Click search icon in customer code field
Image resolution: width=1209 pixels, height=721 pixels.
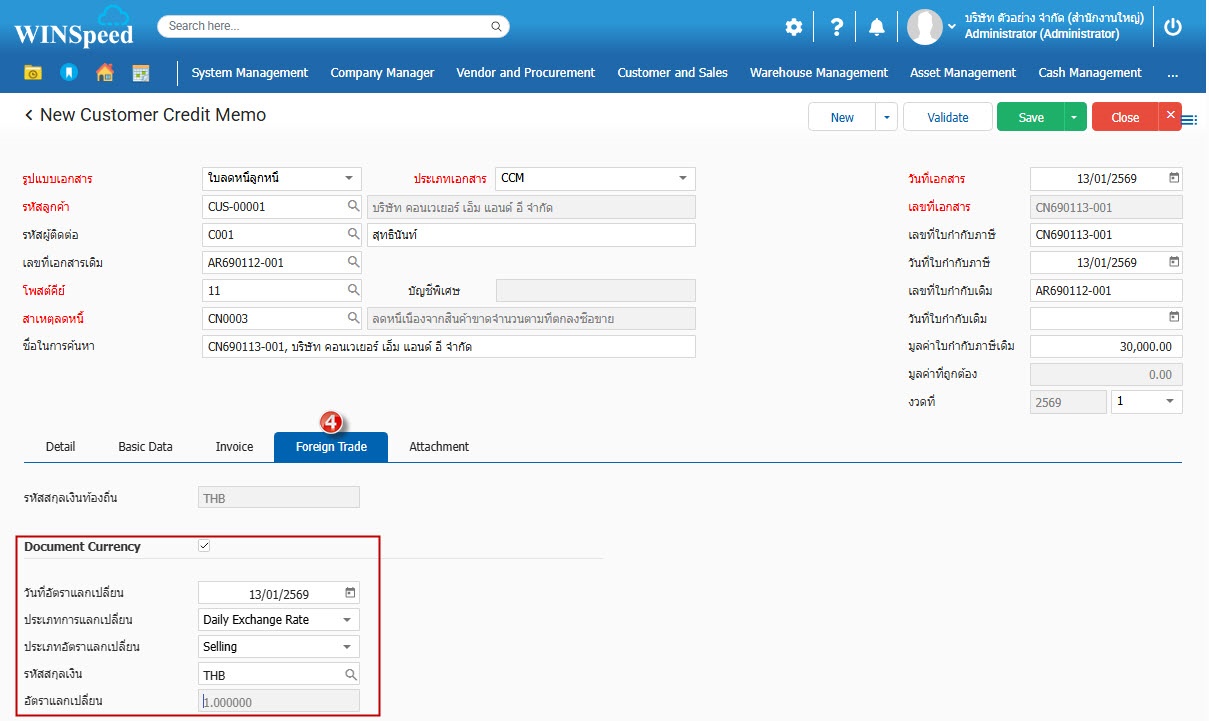[x=353, y=207]
